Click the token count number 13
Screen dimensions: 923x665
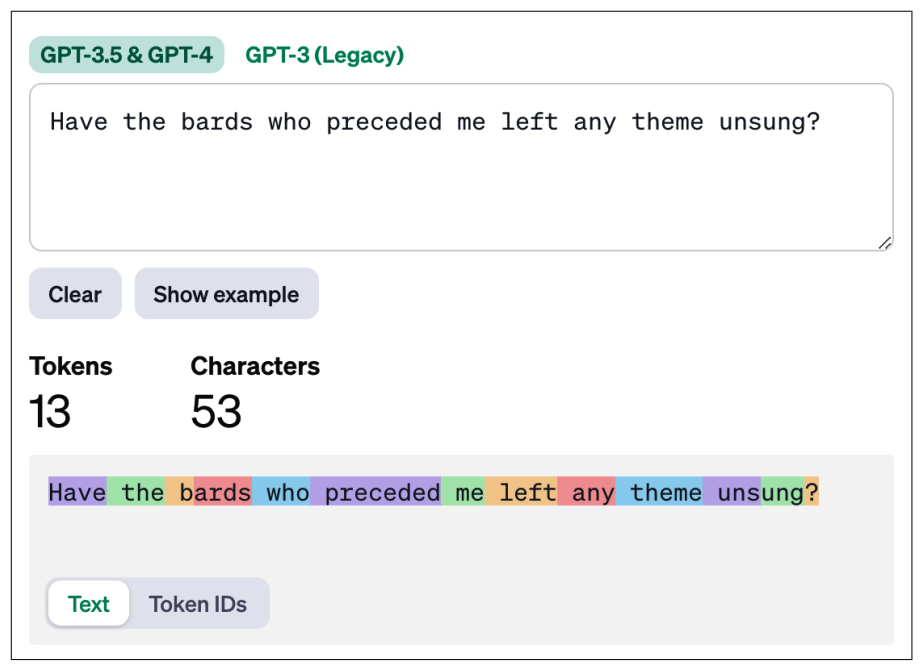[50, 412]
